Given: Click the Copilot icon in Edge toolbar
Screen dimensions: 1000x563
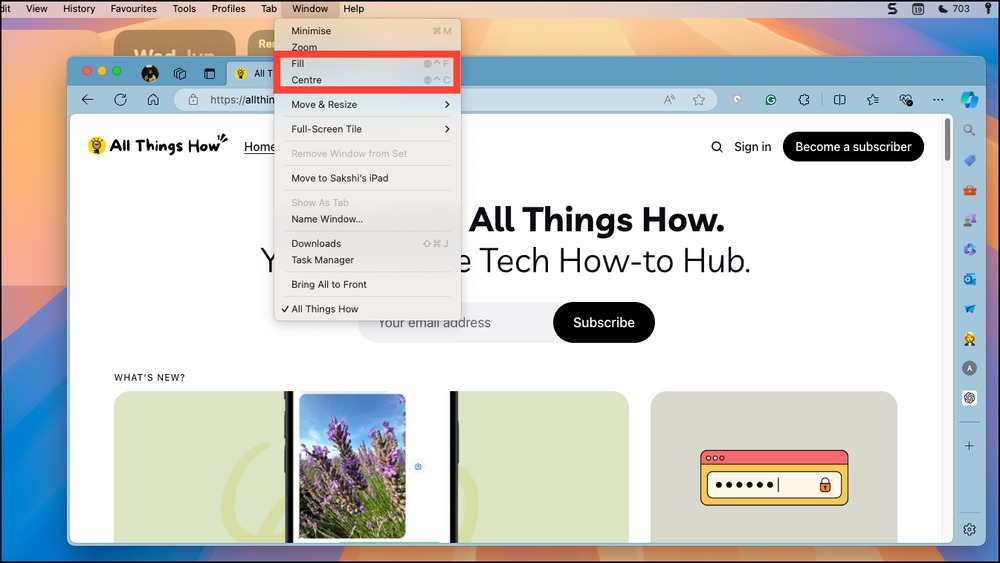Looking at the screenshot, I should 969,99.
